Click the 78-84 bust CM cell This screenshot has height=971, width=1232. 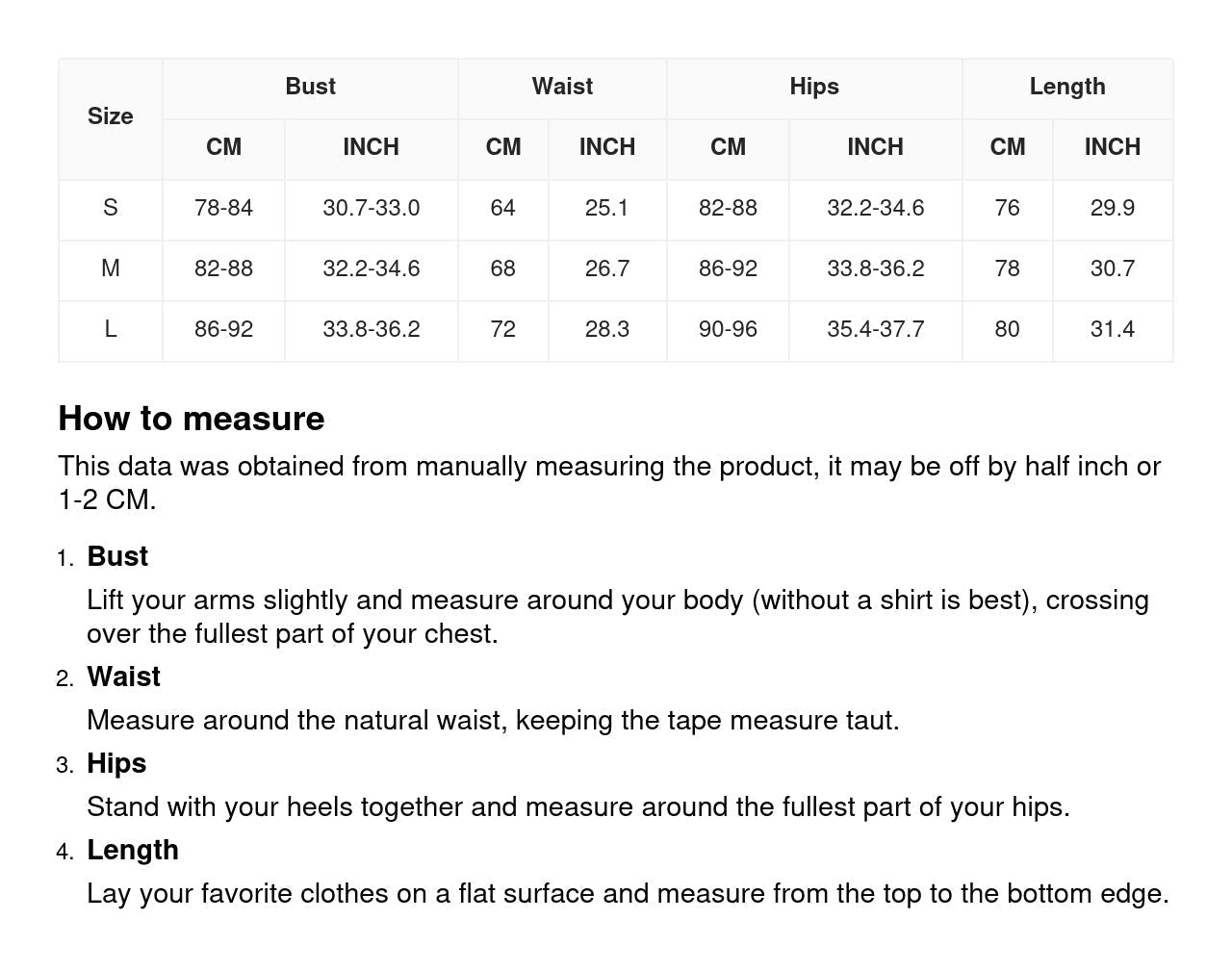coord(223,208)
